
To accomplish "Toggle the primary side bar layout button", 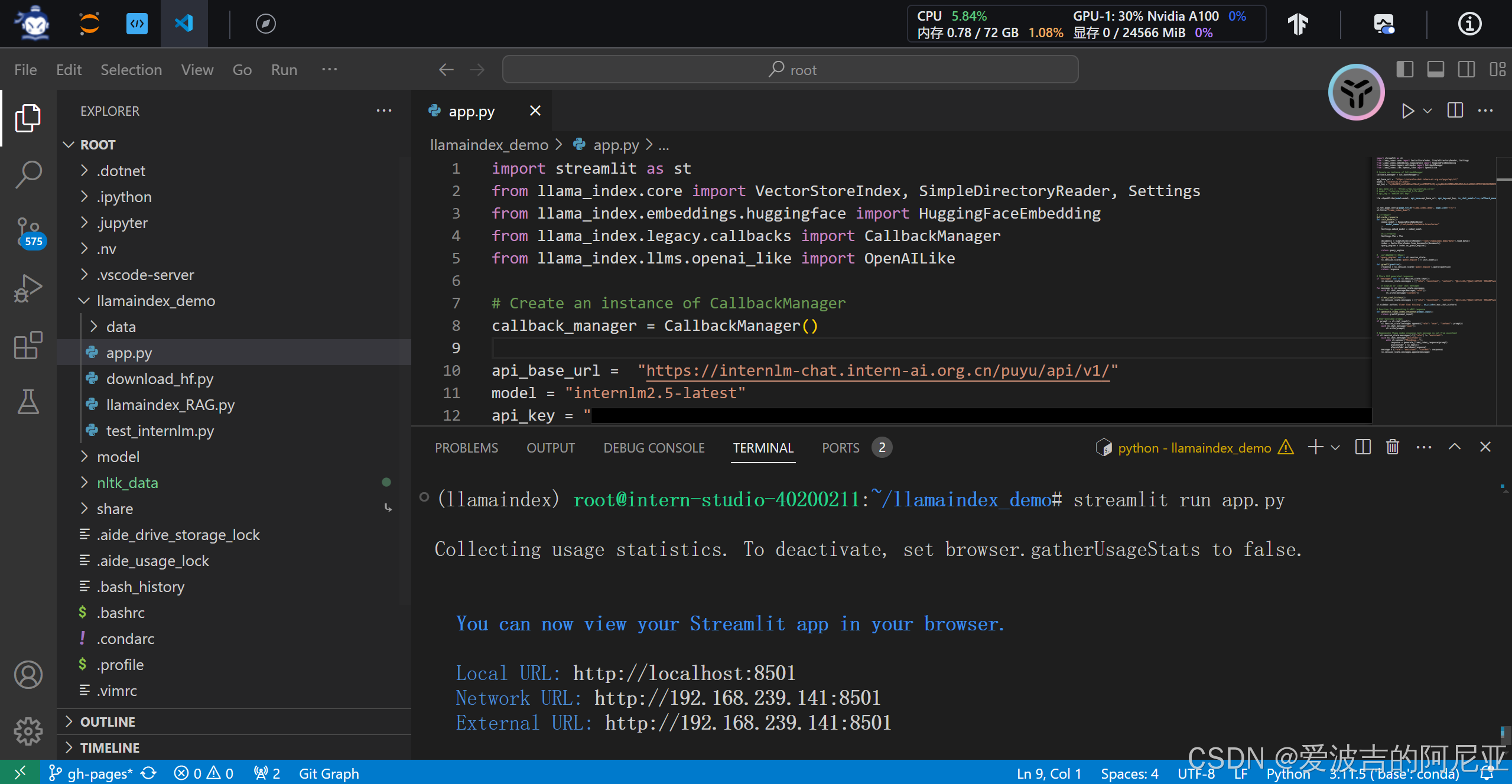I will 1404,70.
